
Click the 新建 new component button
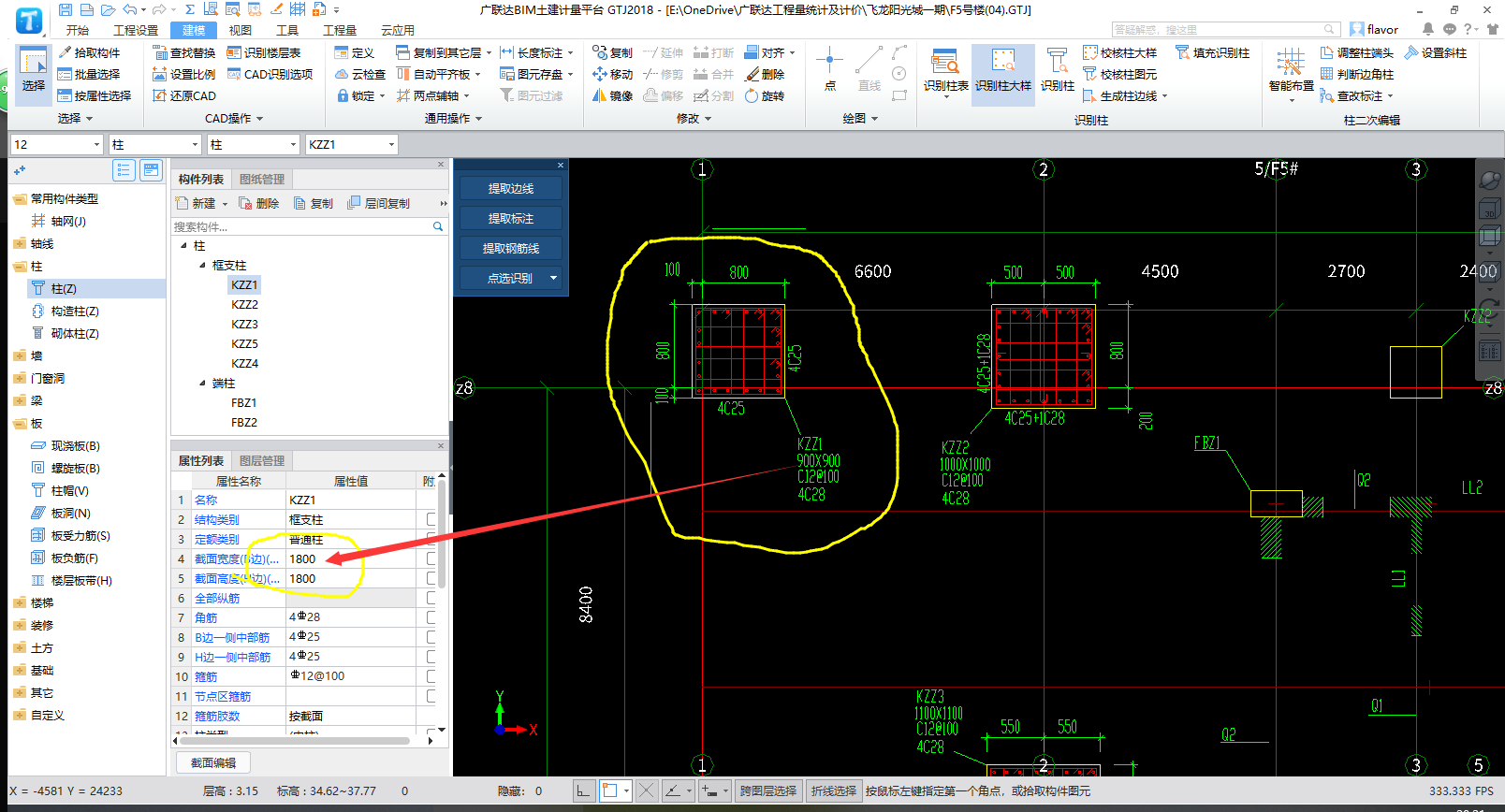pyautogui.click(x=197, y=203)
